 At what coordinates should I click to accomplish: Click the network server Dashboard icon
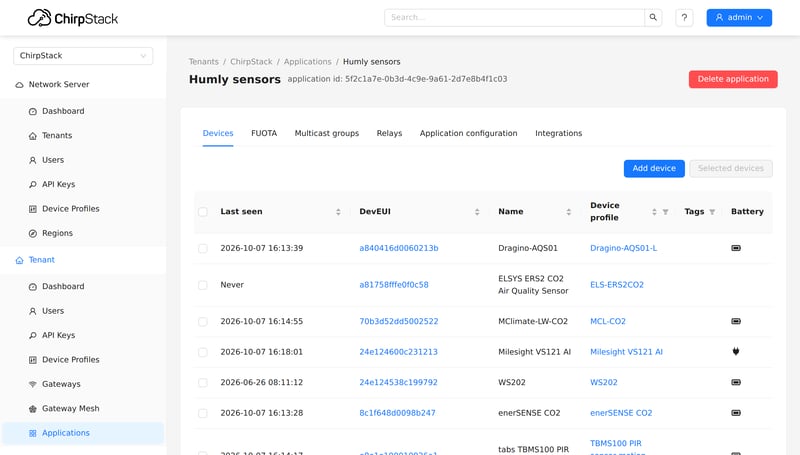(33, 111)
